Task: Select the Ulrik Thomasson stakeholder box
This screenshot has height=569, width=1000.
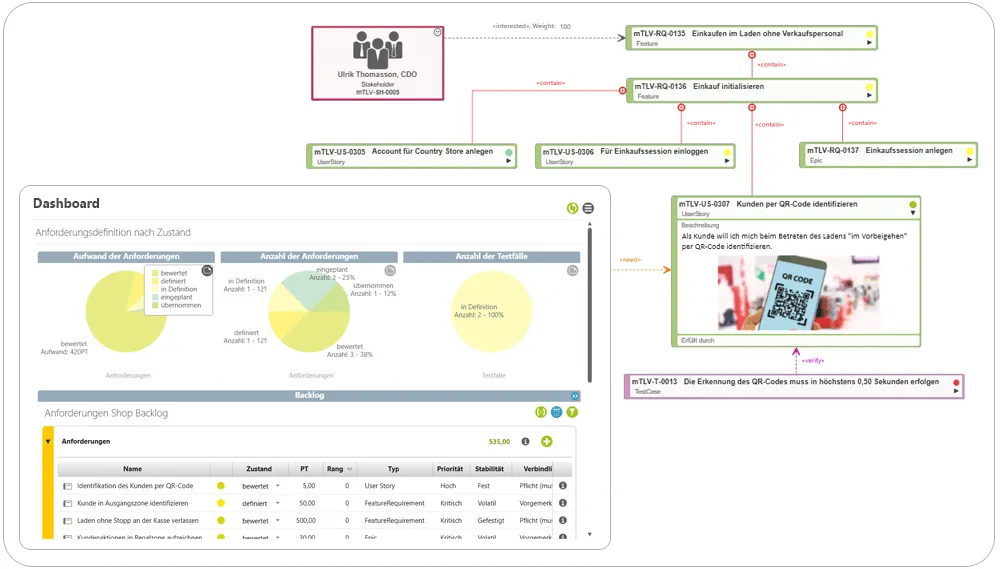Action: coord(378,63)
